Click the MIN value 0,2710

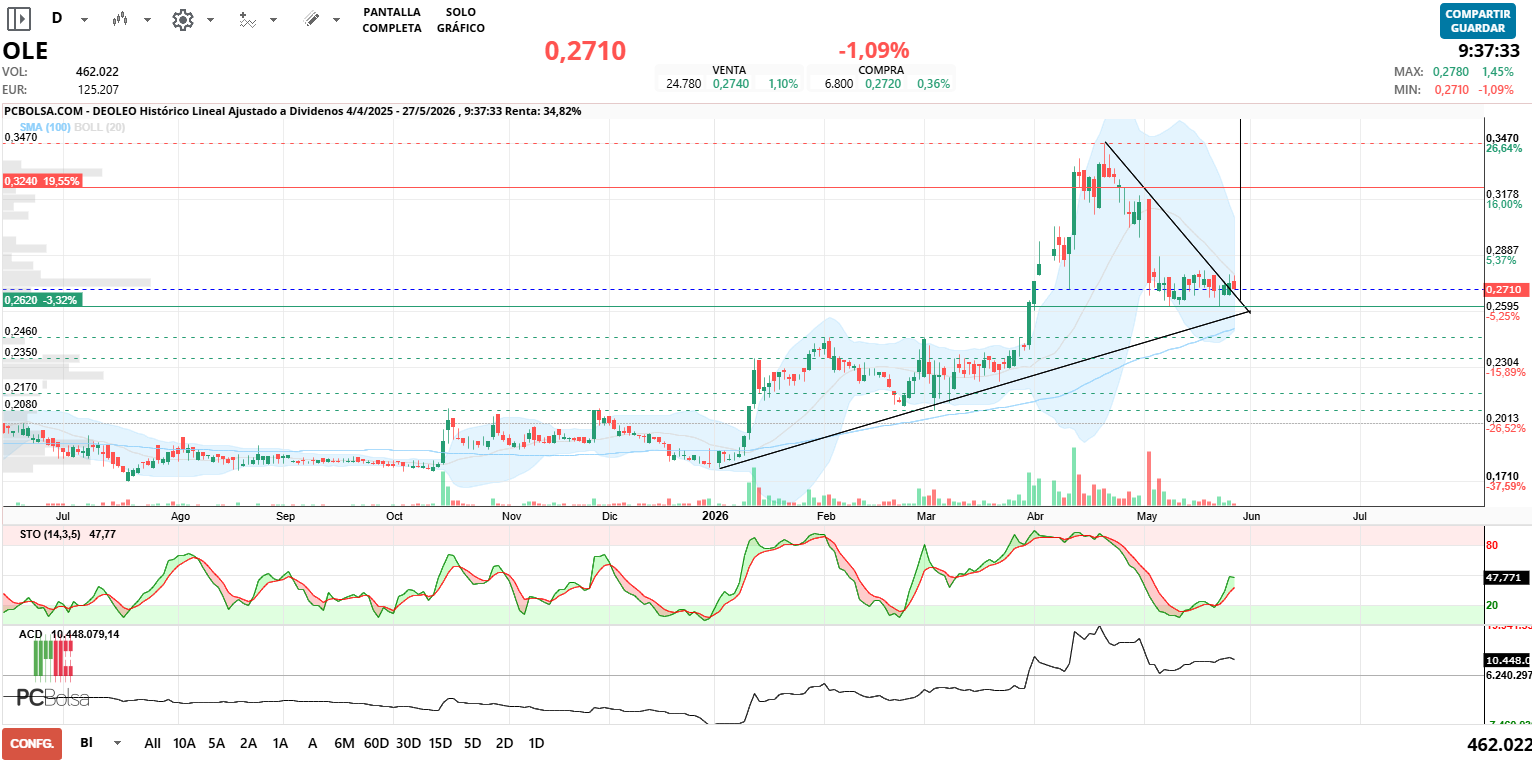pyautogui.click(x=1451, y=90)
